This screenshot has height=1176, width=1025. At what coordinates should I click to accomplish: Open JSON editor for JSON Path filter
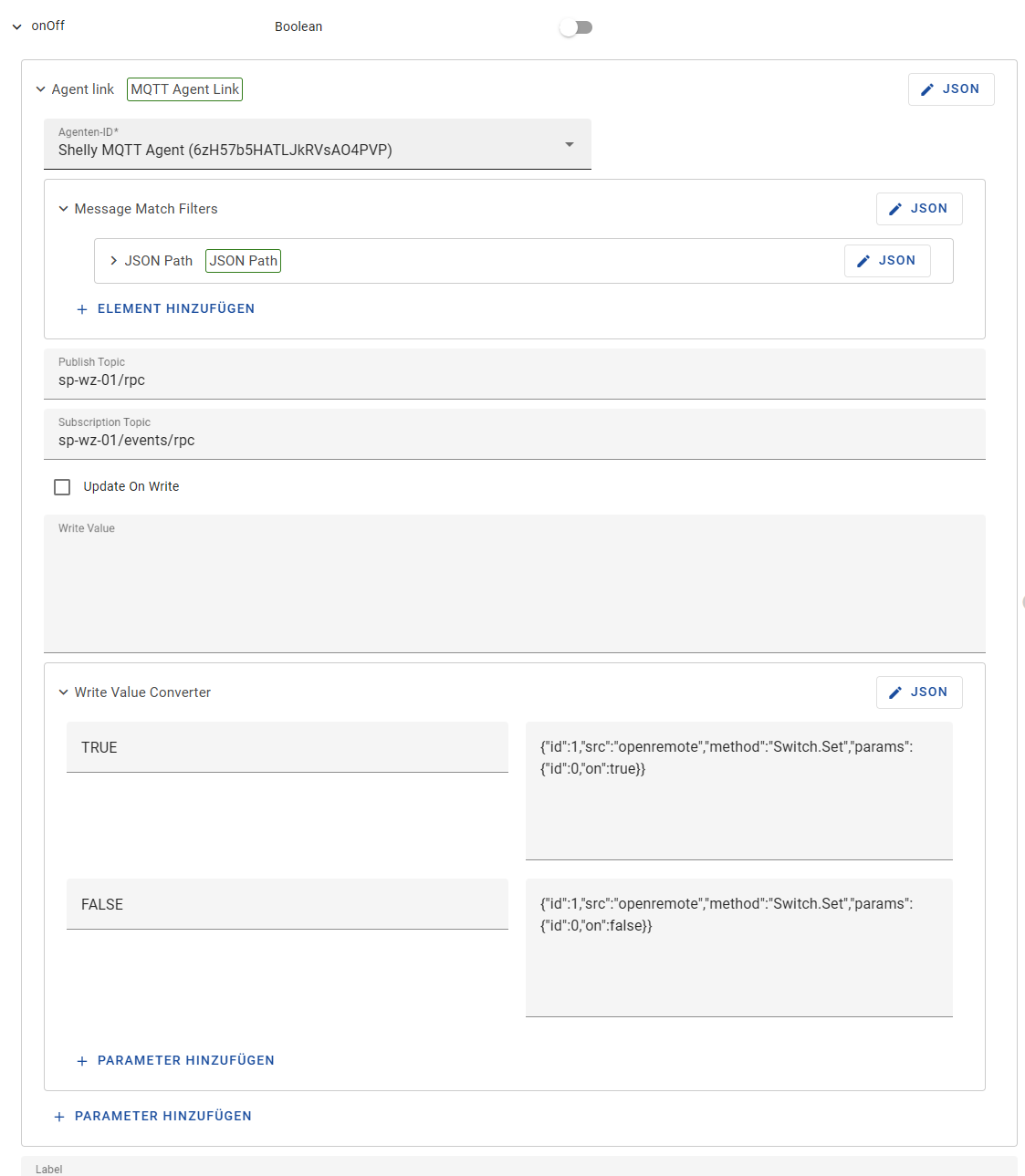coord(886,261)
